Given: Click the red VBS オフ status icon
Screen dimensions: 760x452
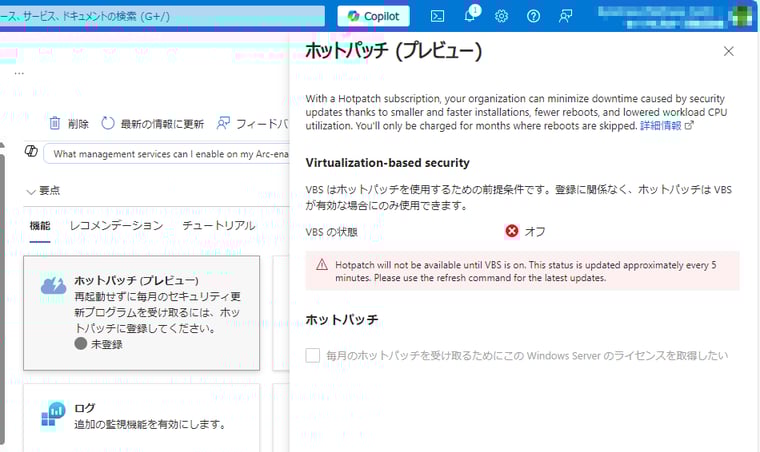Looking at the screenshot, I should click(x=512, y=231).
